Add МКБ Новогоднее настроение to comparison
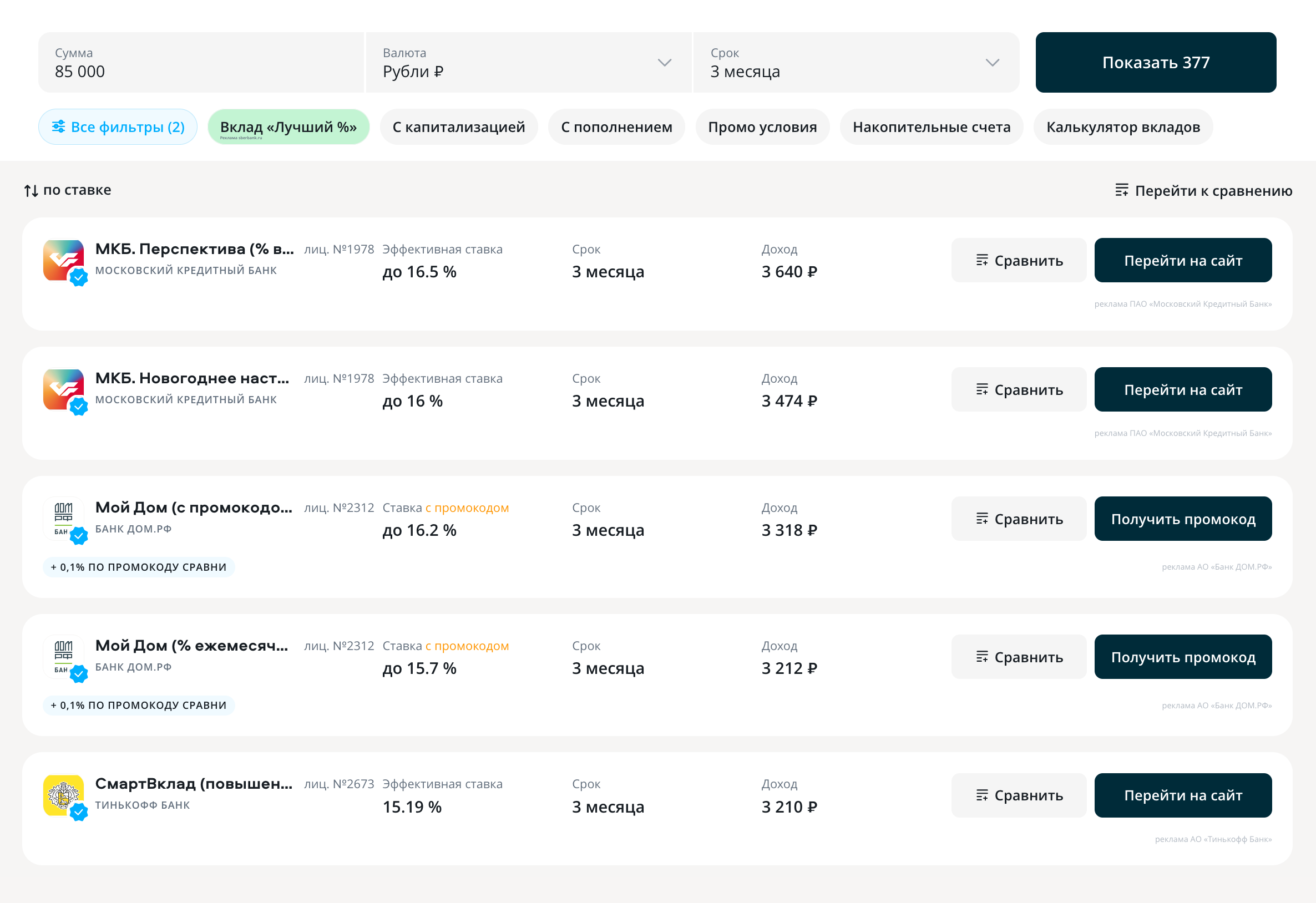 coord(1019,389)
